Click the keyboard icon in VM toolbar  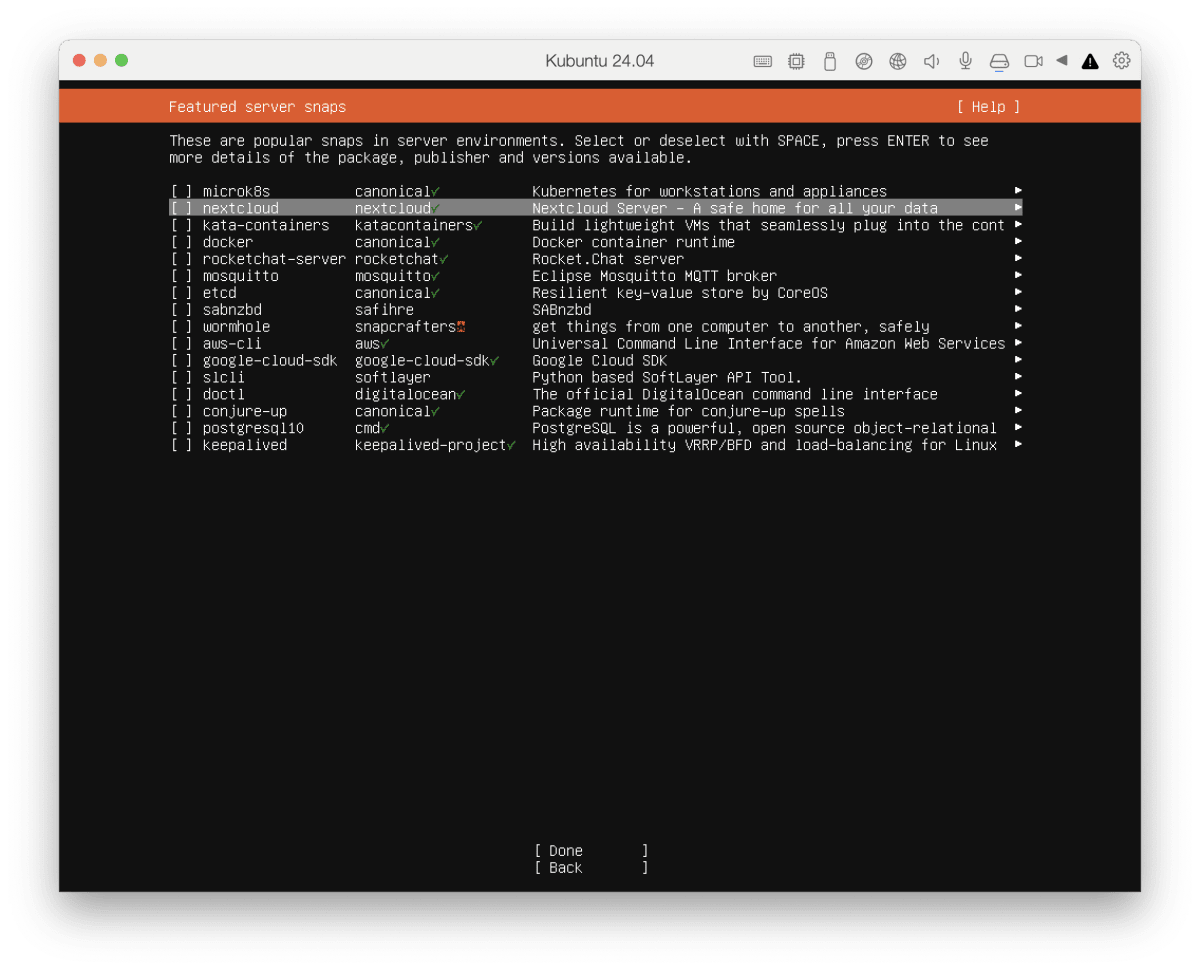(x=763, y=61)
